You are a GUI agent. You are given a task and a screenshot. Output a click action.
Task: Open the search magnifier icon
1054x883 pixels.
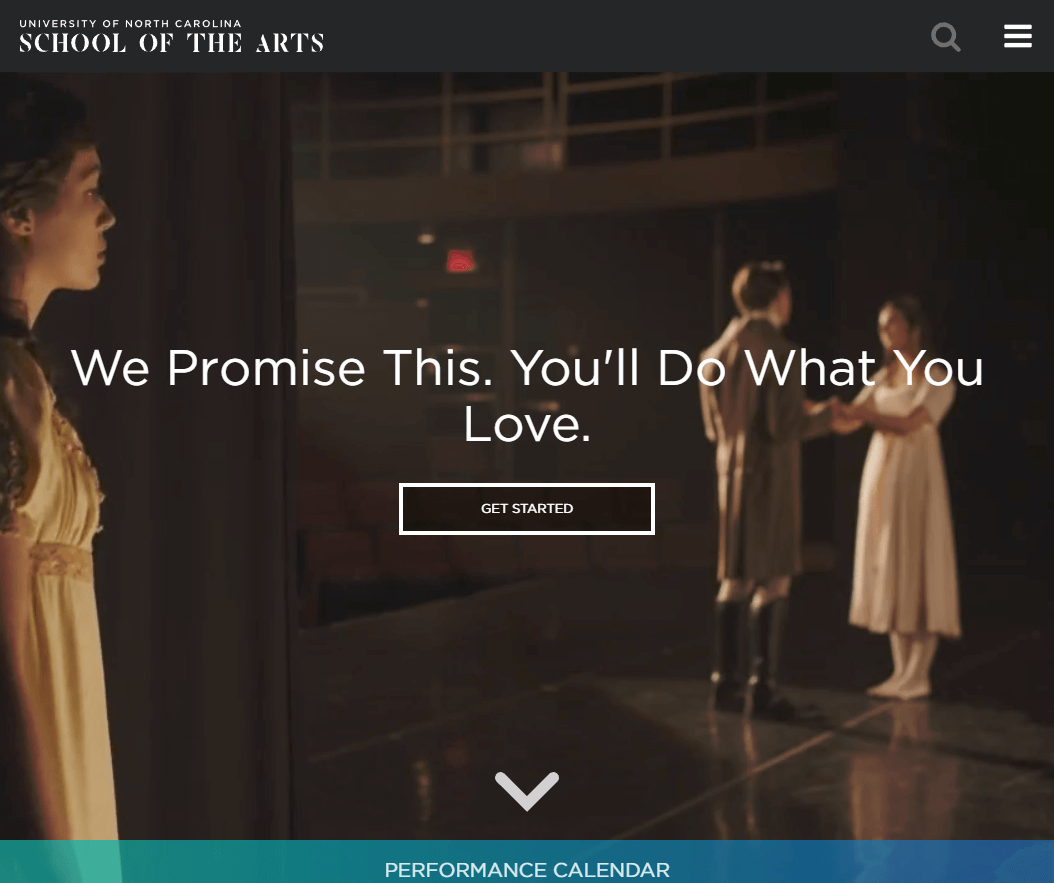945,36
